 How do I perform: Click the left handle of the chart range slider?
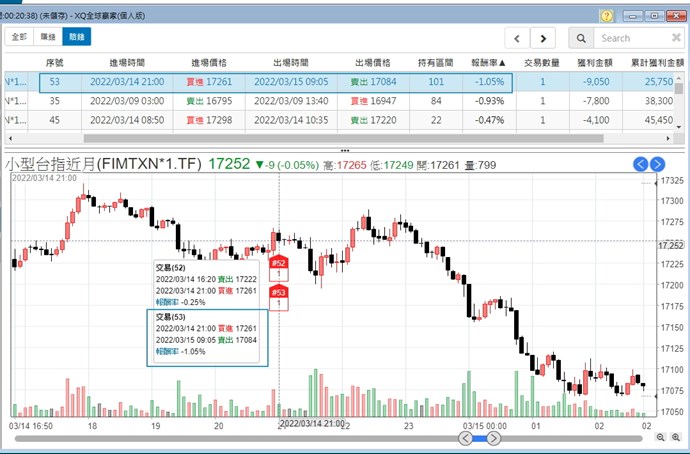click(x=466, y=438)
